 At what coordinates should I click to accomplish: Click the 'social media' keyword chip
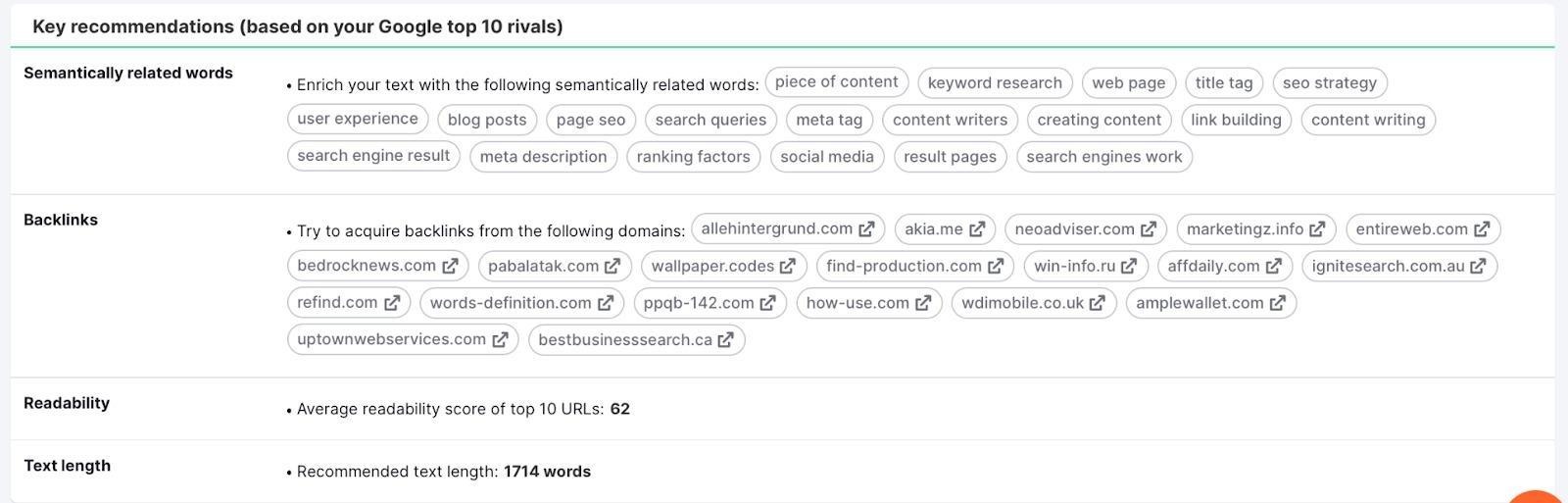point(827,156)
